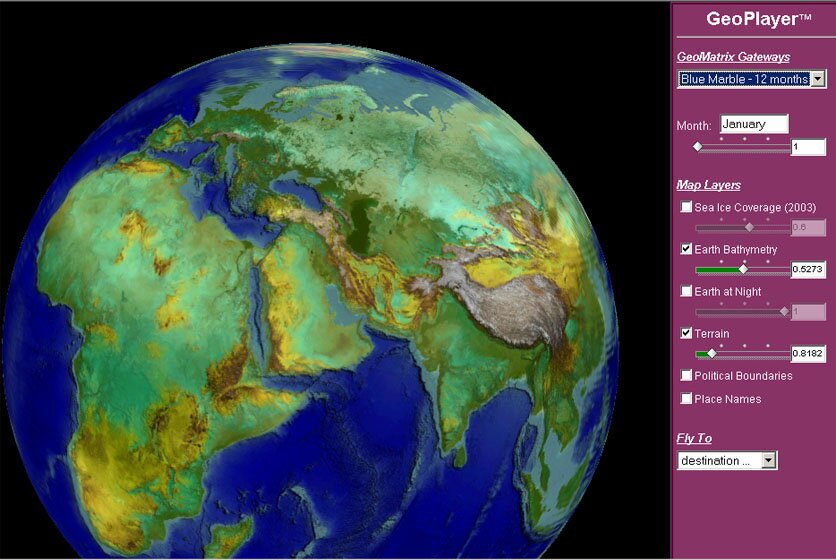Click the GeoPlayer title text

coord(758,19)
